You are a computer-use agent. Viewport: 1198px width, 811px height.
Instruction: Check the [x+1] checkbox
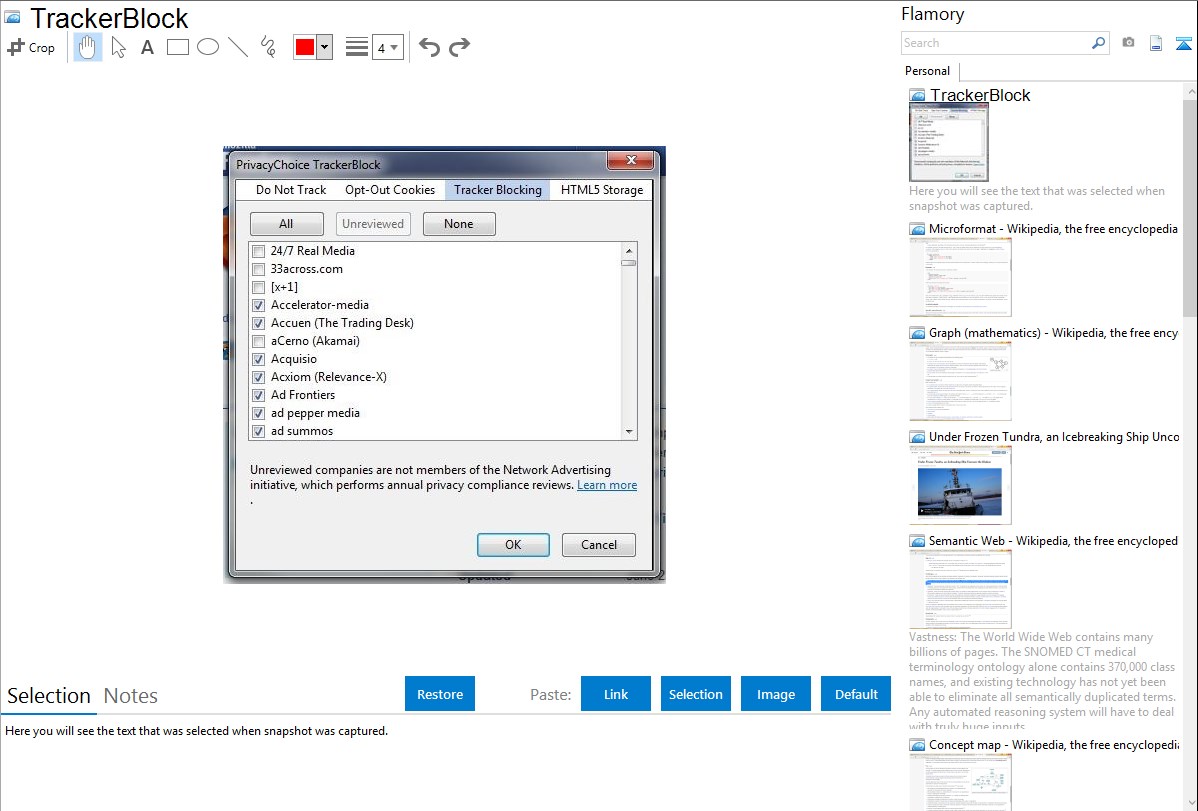tap(259, 287)
